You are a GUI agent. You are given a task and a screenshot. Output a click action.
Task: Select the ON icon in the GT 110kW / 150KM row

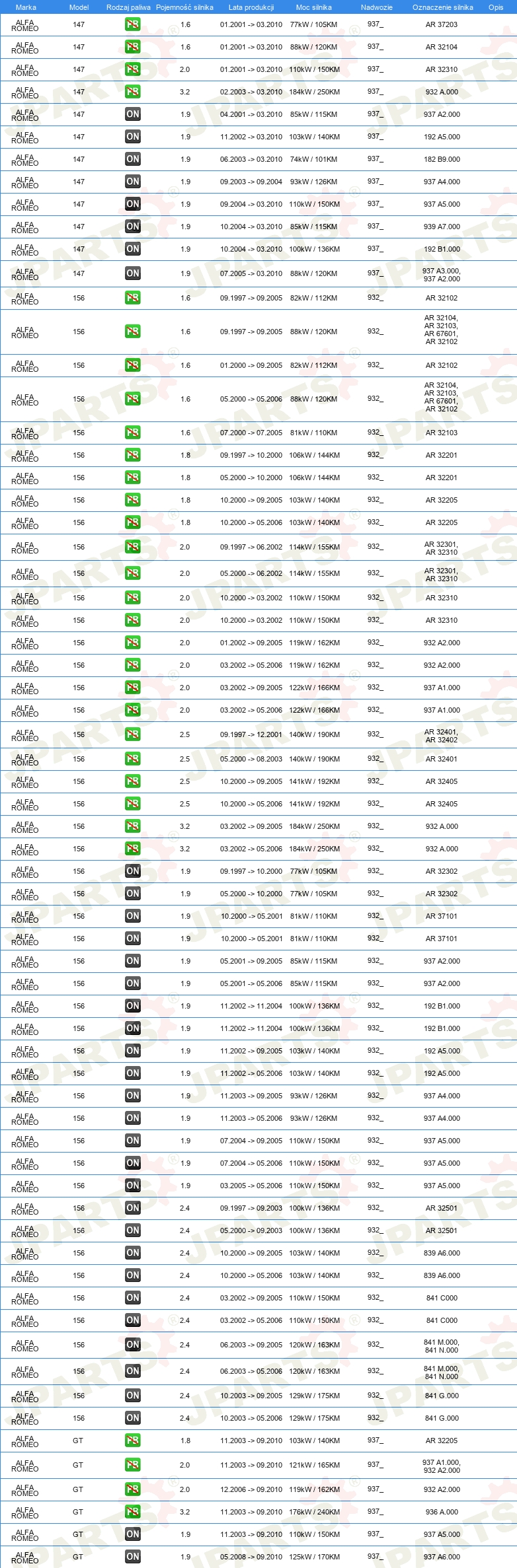click(133, 1534)
